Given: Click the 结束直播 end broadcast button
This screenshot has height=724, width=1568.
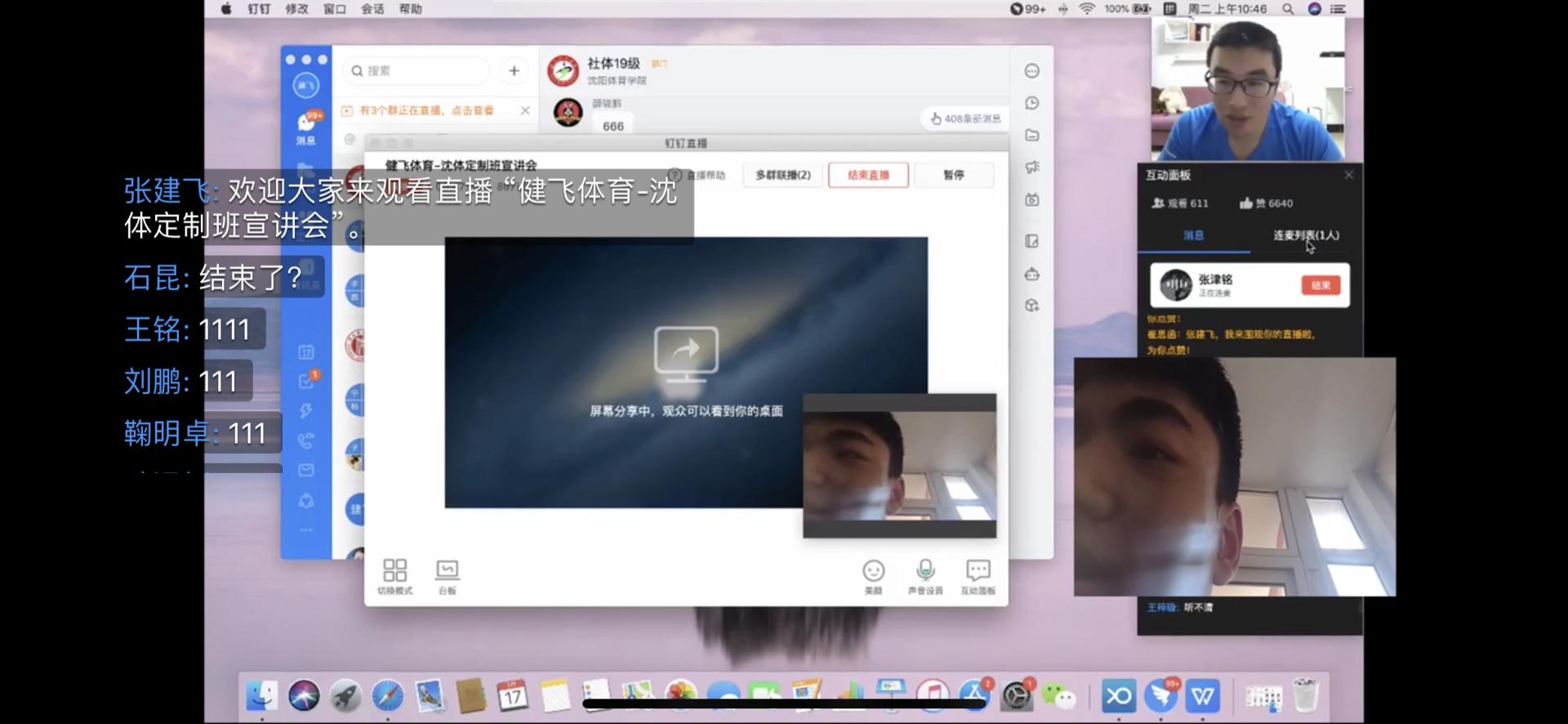Looking at the screenshot, I should pos(868,175).
